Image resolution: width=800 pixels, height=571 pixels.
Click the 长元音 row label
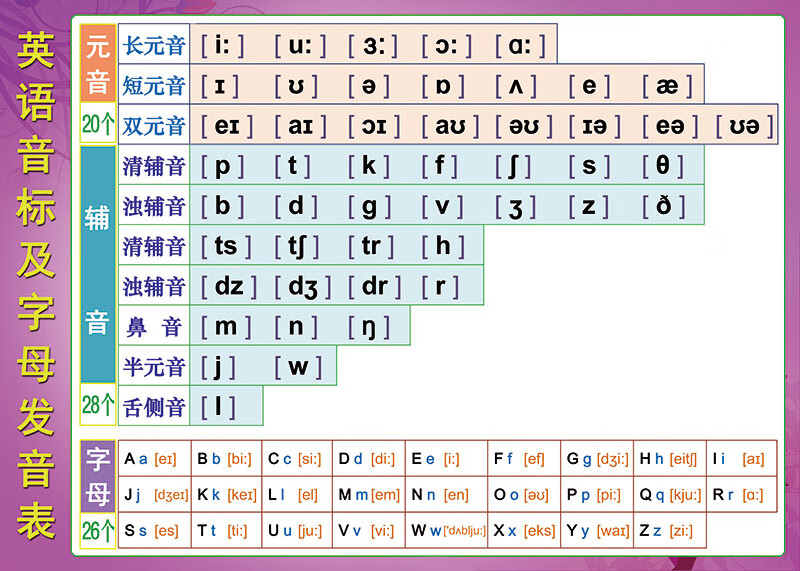(154, 46)
